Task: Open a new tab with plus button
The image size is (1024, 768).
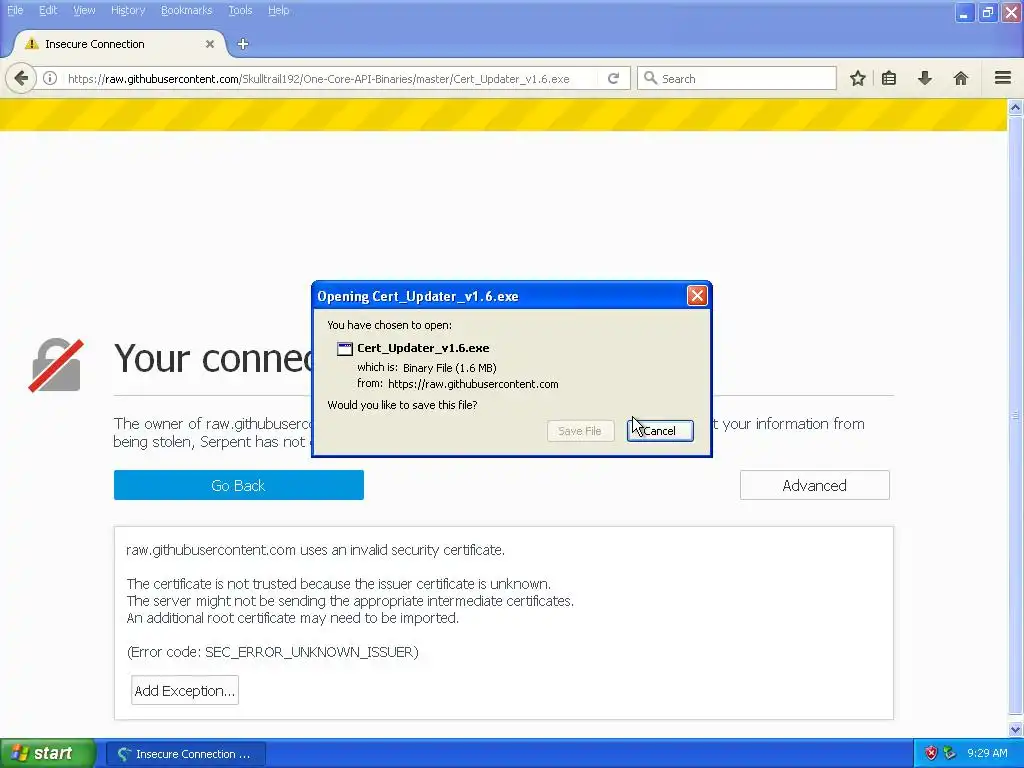Action: tap(243, 44)
